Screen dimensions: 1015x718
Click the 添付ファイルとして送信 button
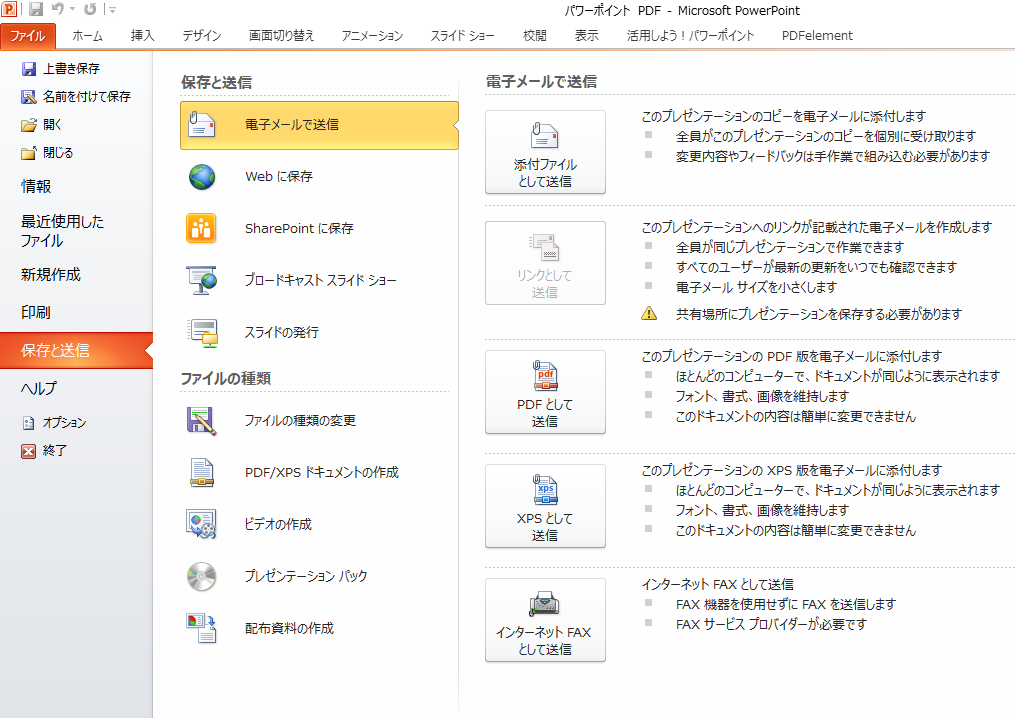(x=545, y=152)
